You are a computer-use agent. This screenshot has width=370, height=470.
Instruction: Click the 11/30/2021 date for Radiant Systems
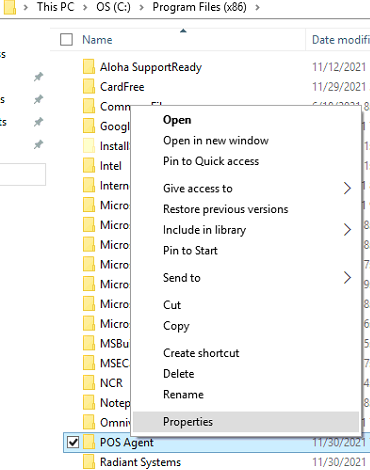click(339, 462)
